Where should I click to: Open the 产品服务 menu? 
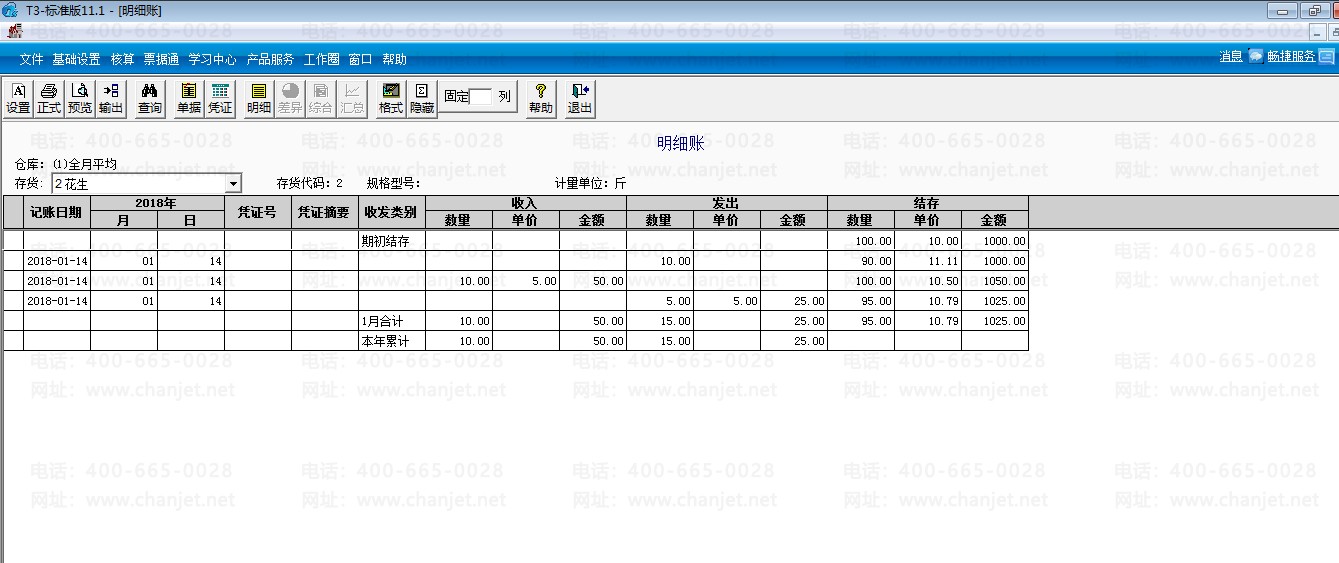(x=270, y=60)
